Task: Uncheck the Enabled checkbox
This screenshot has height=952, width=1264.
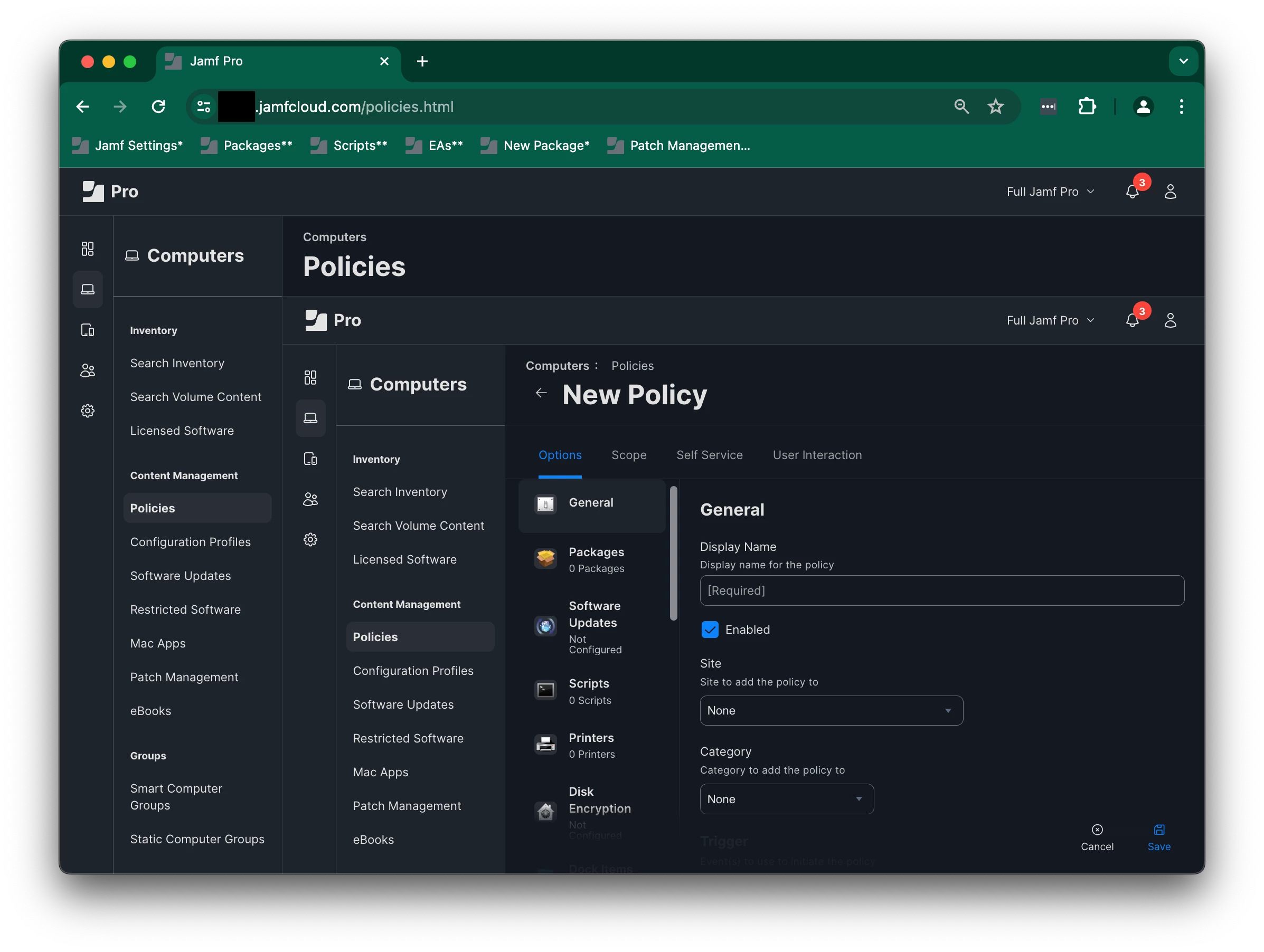Action: (x=710, y=630)
